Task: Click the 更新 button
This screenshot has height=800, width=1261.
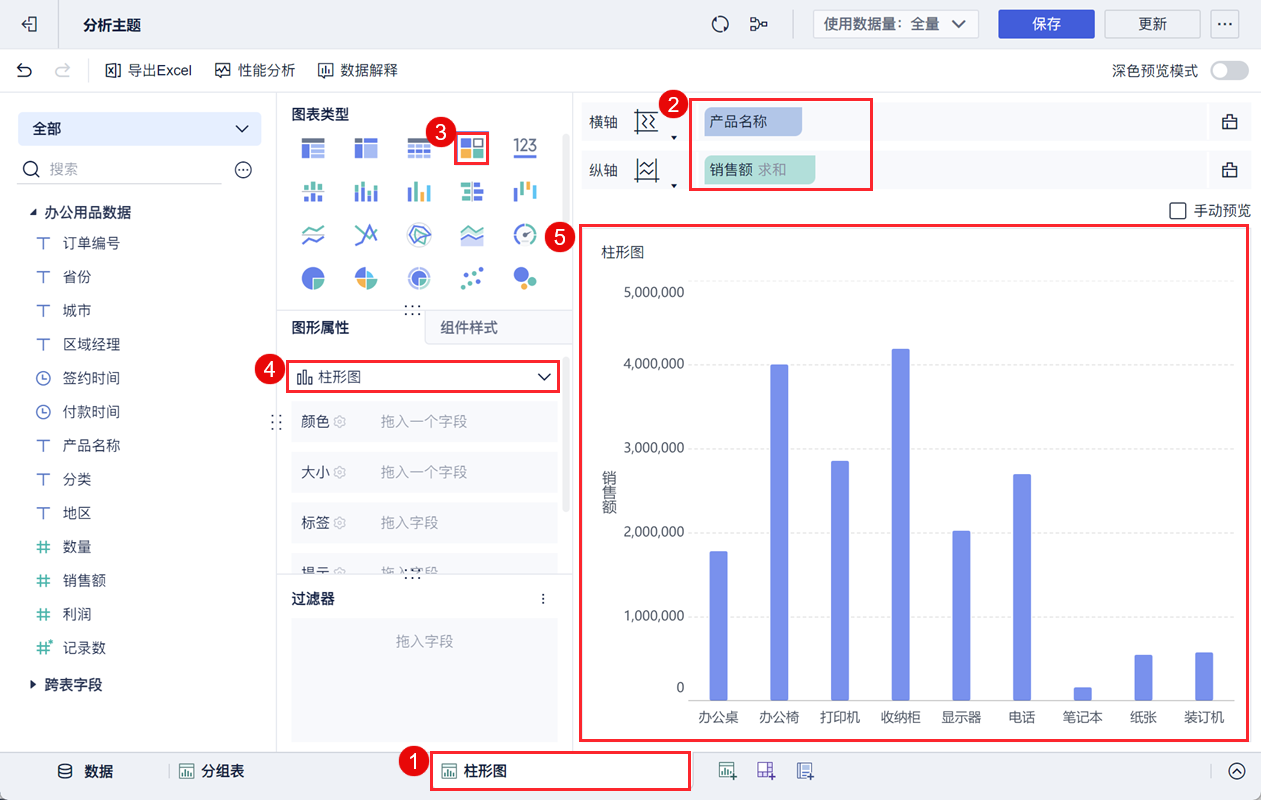Action: (1152, 24)
